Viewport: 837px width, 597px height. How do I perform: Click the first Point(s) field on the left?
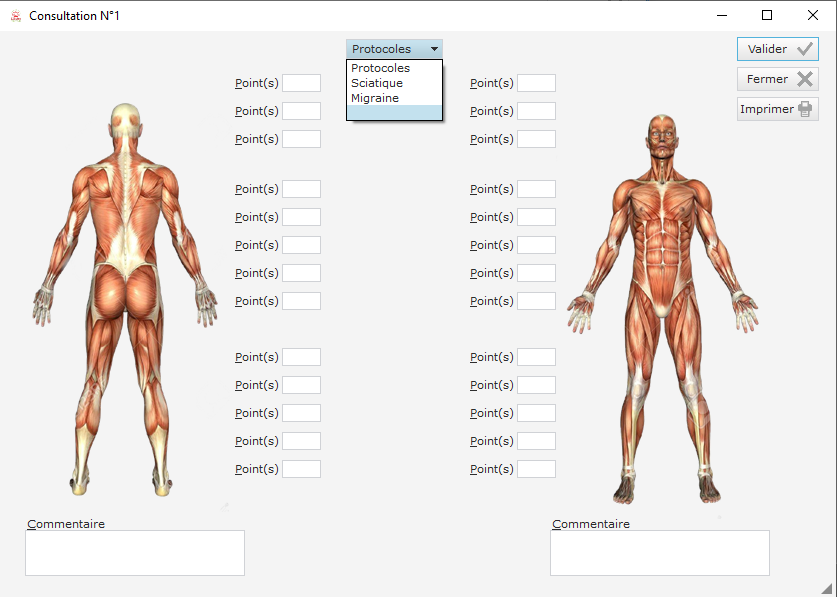pos(301,83)
